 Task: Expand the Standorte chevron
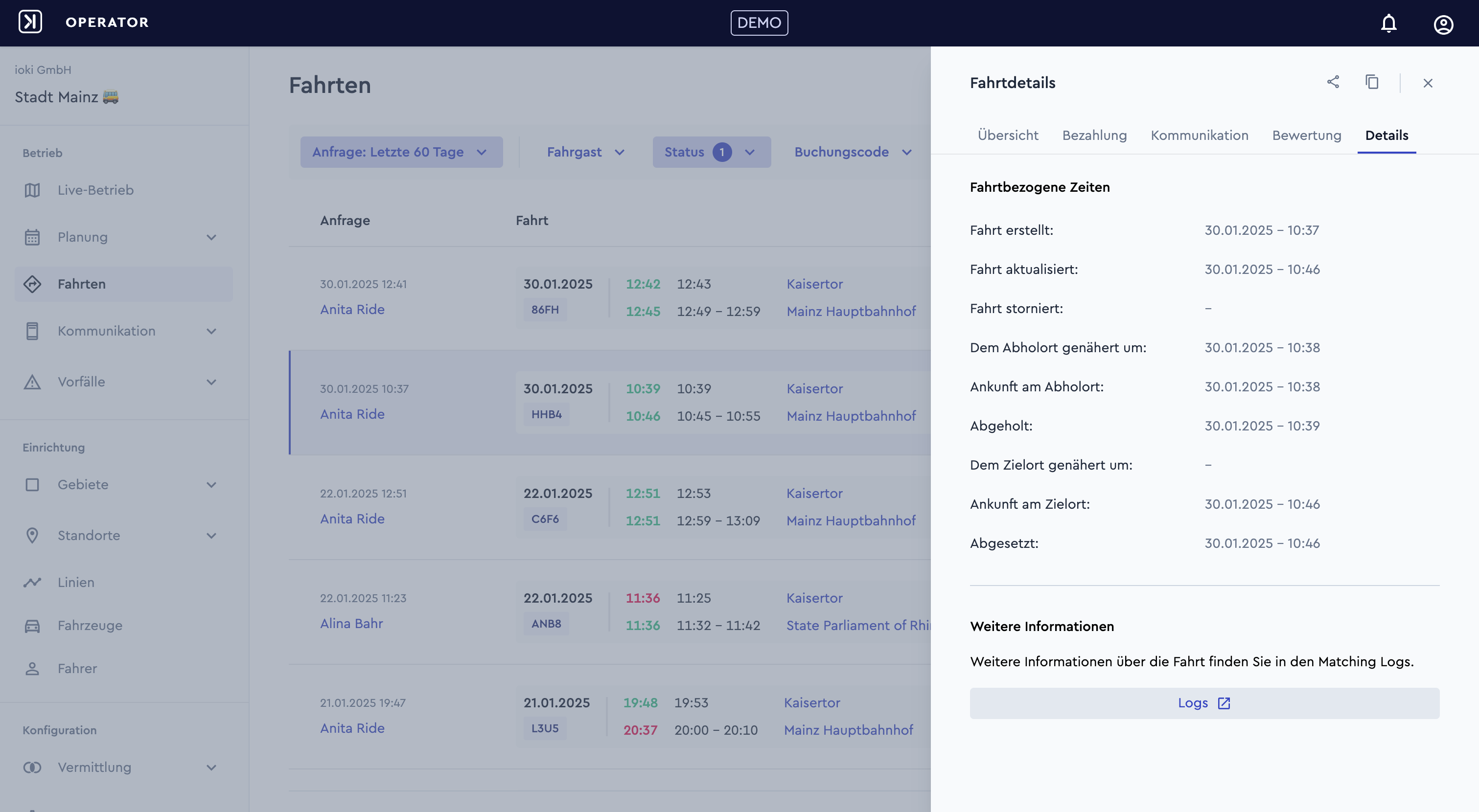(211, 536)
